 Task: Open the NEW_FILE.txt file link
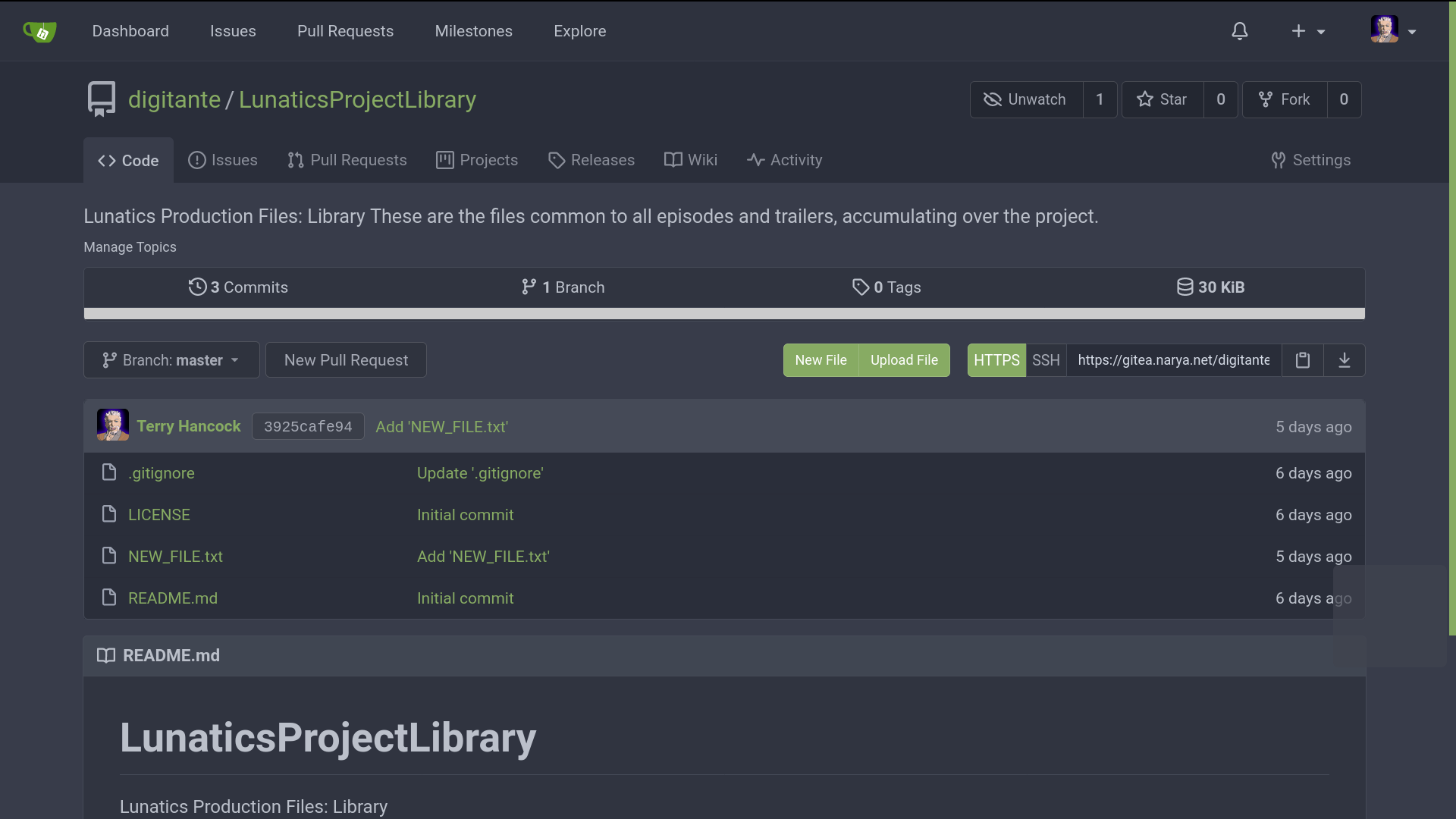point(175,557)
